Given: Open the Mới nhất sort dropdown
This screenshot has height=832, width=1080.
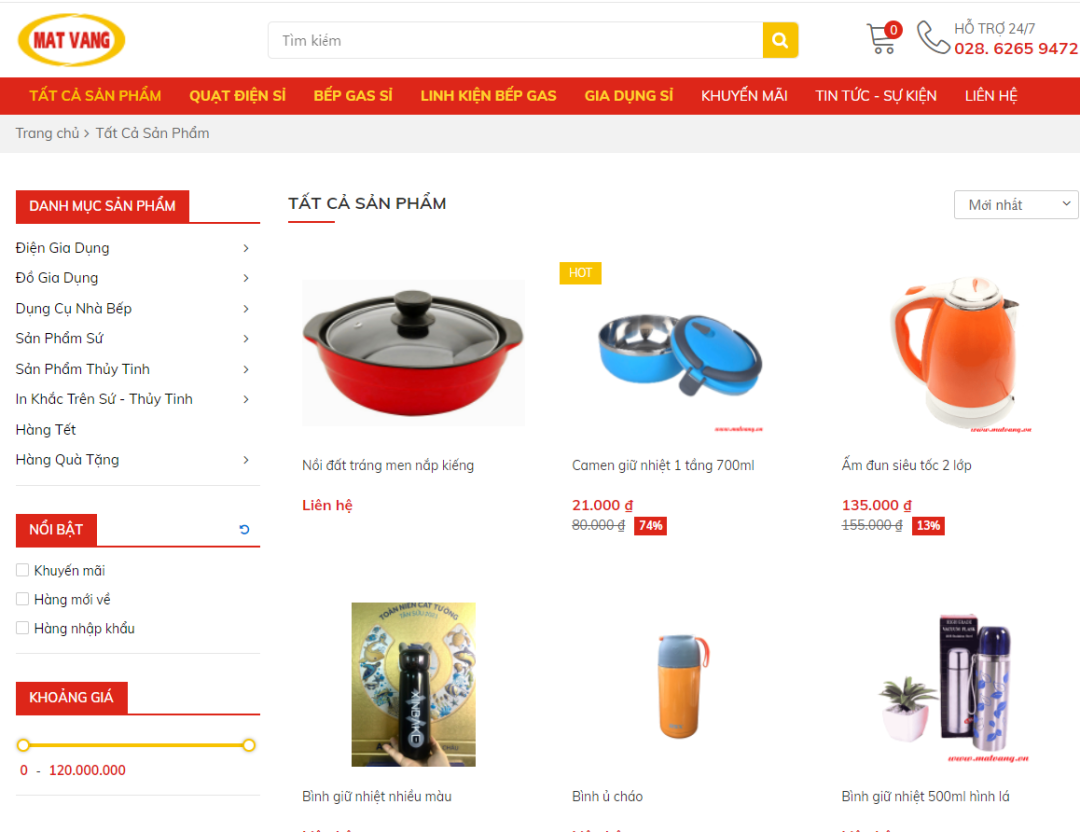Looking at the screenshot, I should click(1016, 205).
